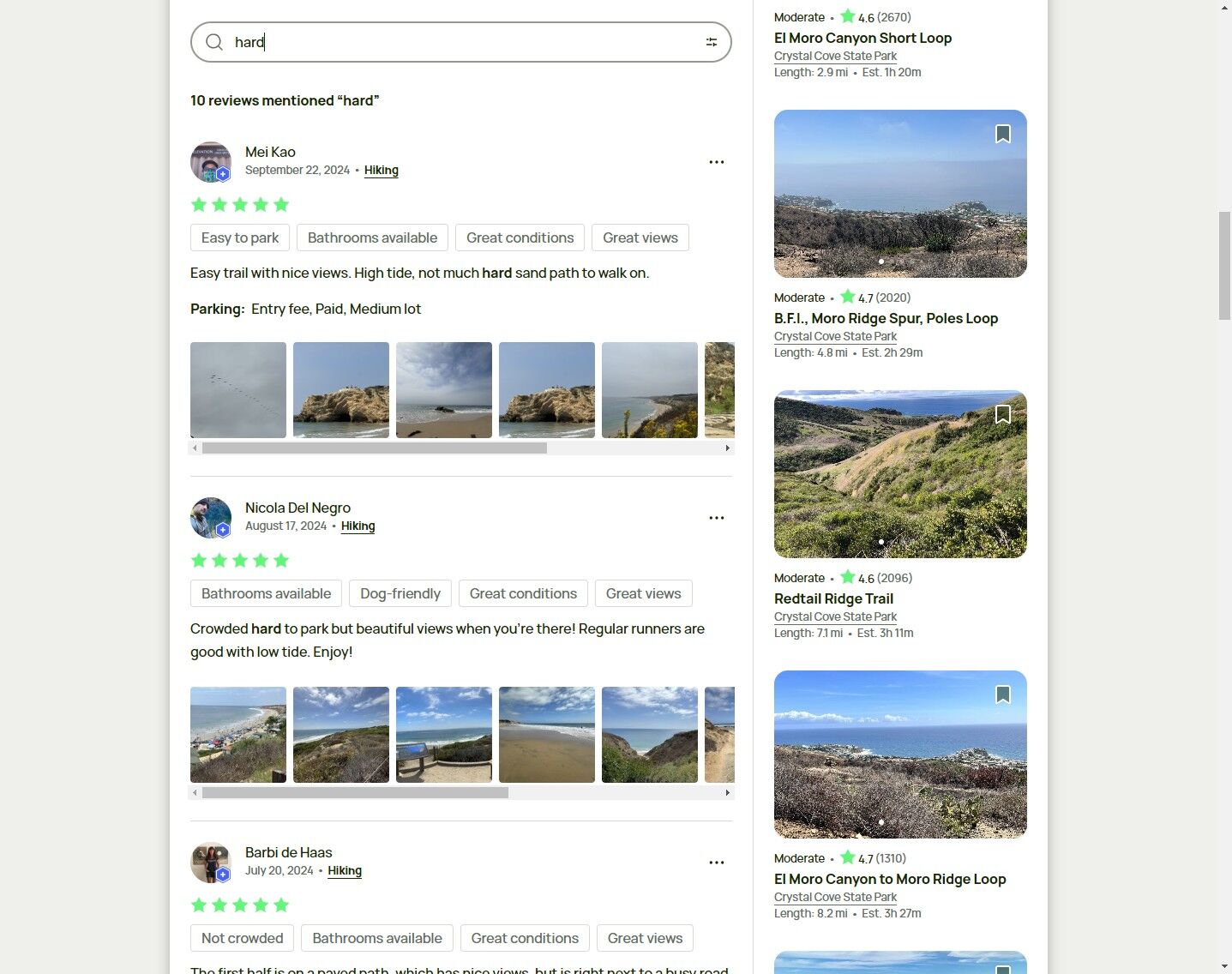Open El Moro Canyon to Moro Ridge Loop
Image resolution: width=1232 pixels, height=974 pixels.
coord(890,879)
